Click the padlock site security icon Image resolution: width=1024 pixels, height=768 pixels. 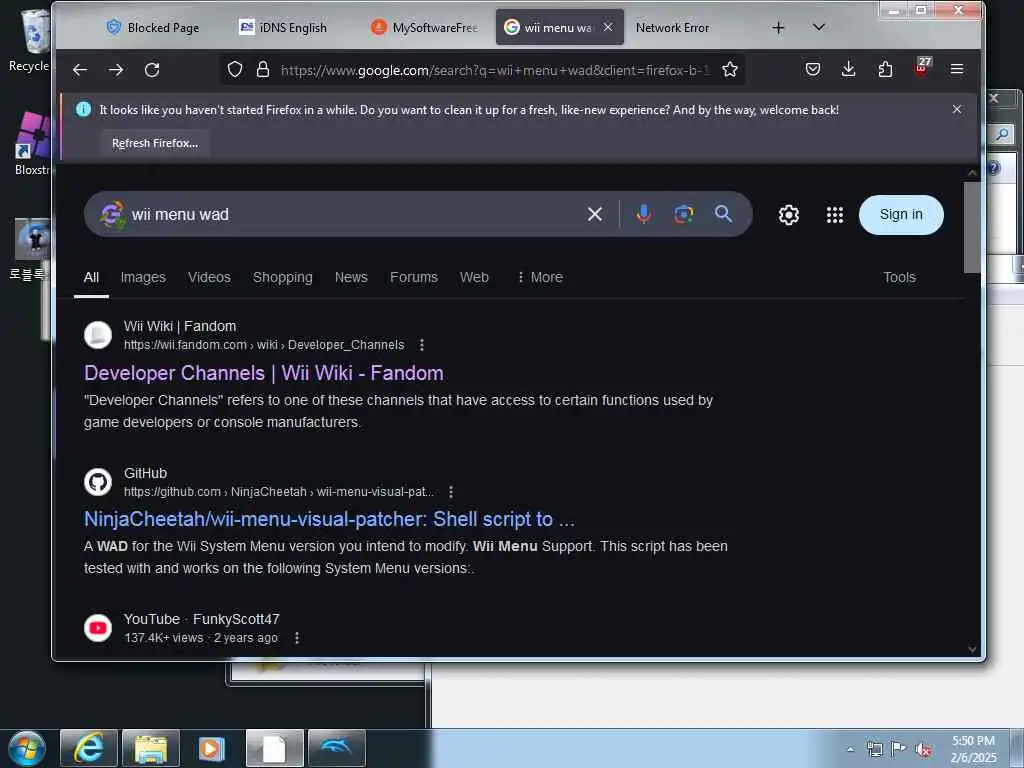(263, 69)
